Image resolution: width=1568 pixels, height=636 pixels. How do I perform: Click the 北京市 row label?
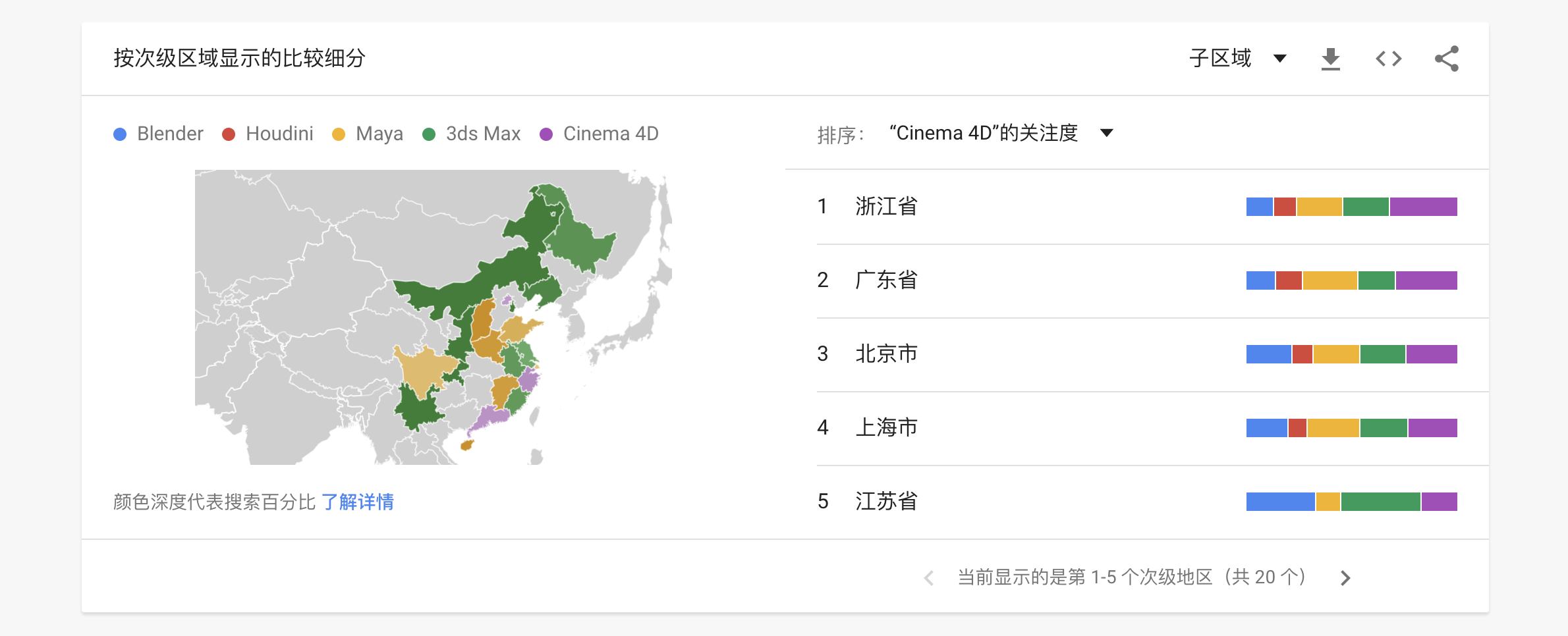886,354
